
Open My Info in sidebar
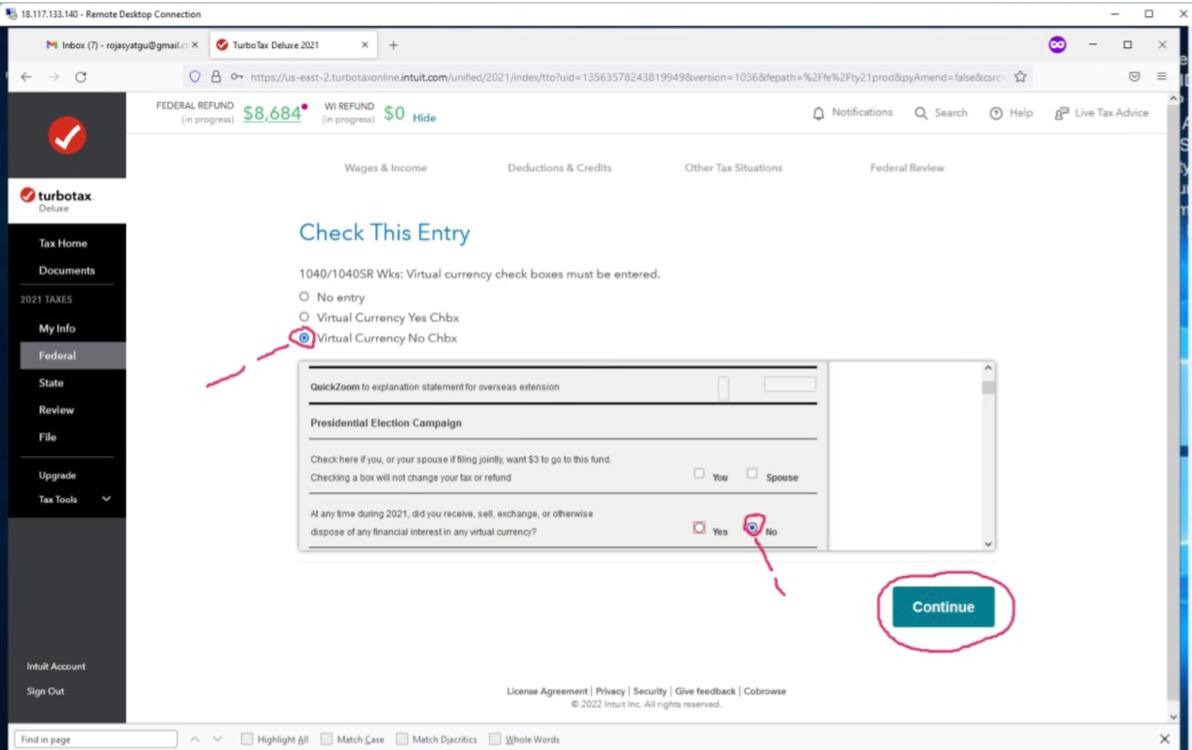pos(57,328)
